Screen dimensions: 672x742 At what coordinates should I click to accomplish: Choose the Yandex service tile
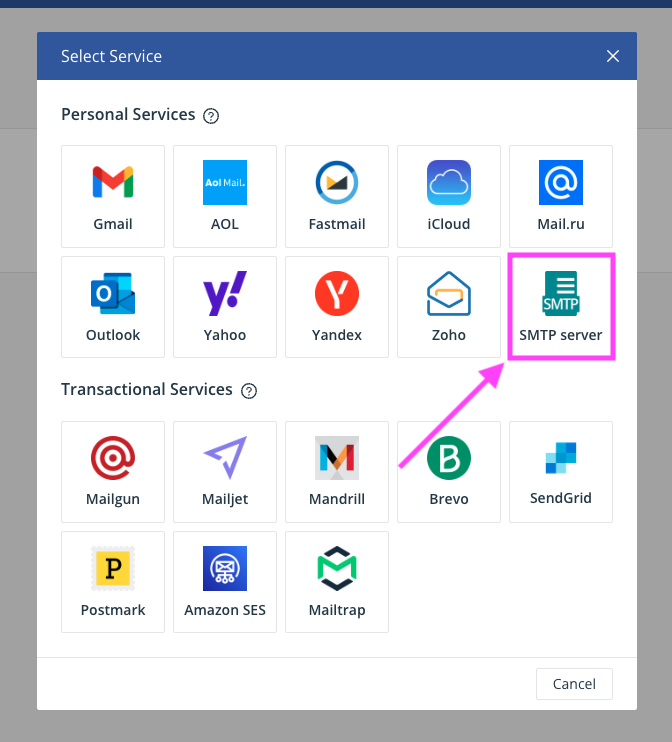(x=337, y=306)
